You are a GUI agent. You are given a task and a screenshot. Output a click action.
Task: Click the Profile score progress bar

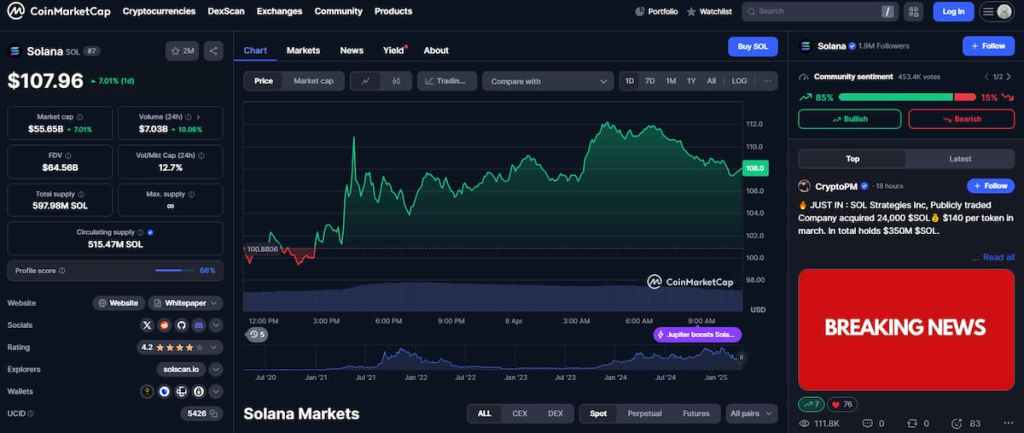point(174,270)
